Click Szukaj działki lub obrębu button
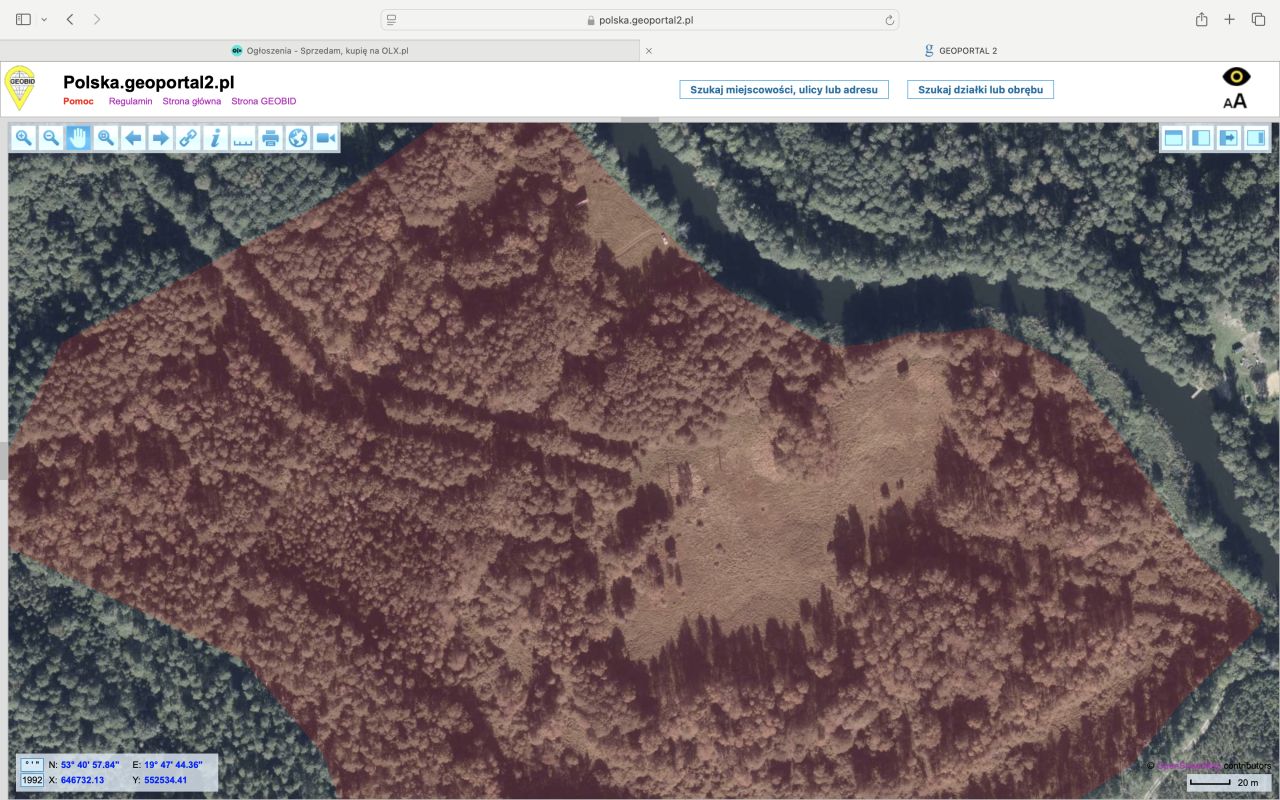Screen dimensions: 1280x800 click(x=980, y=90)
